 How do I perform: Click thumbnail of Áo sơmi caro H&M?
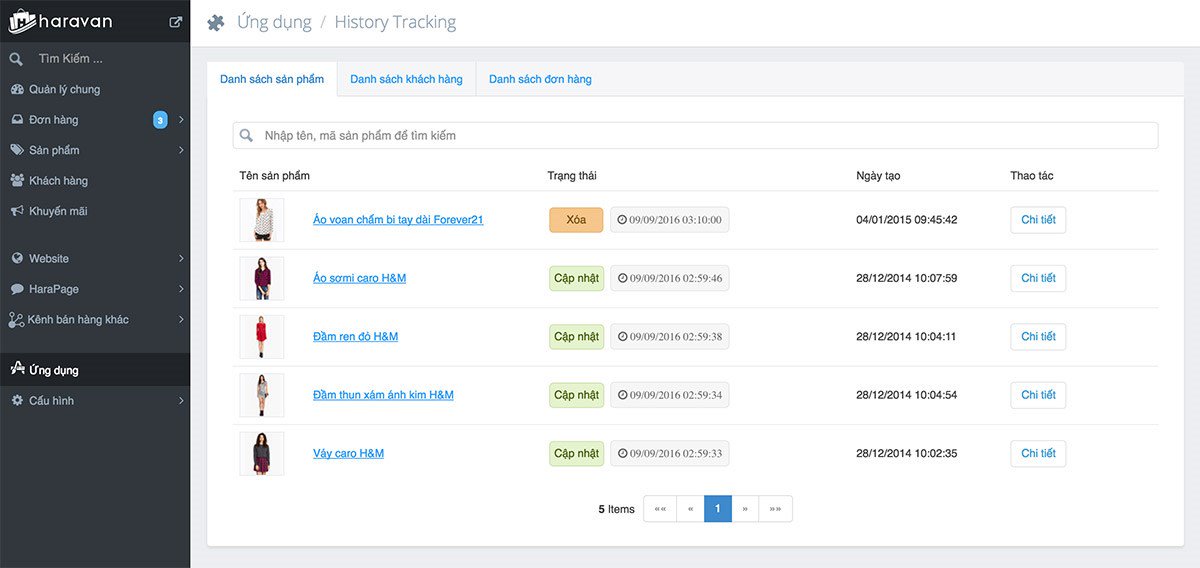(x=262, y=278)
